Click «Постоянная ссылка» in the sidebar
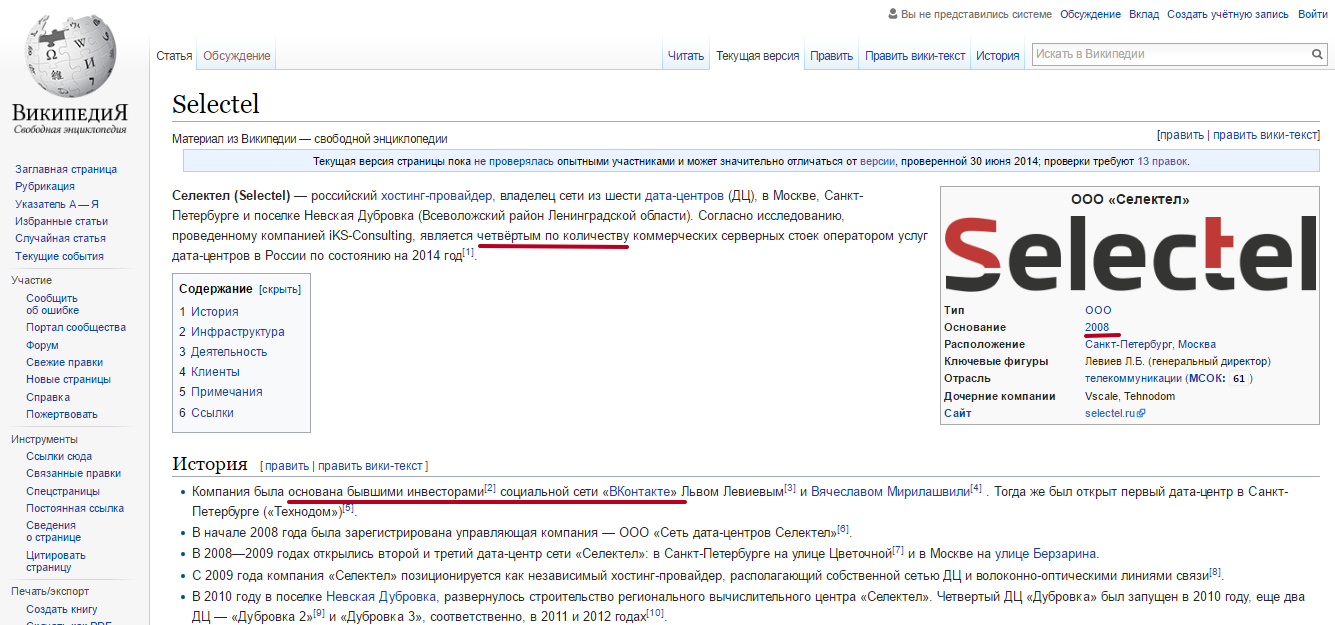Image resolution: width=1335 pixels, height=625 pixels. (75, 508)
